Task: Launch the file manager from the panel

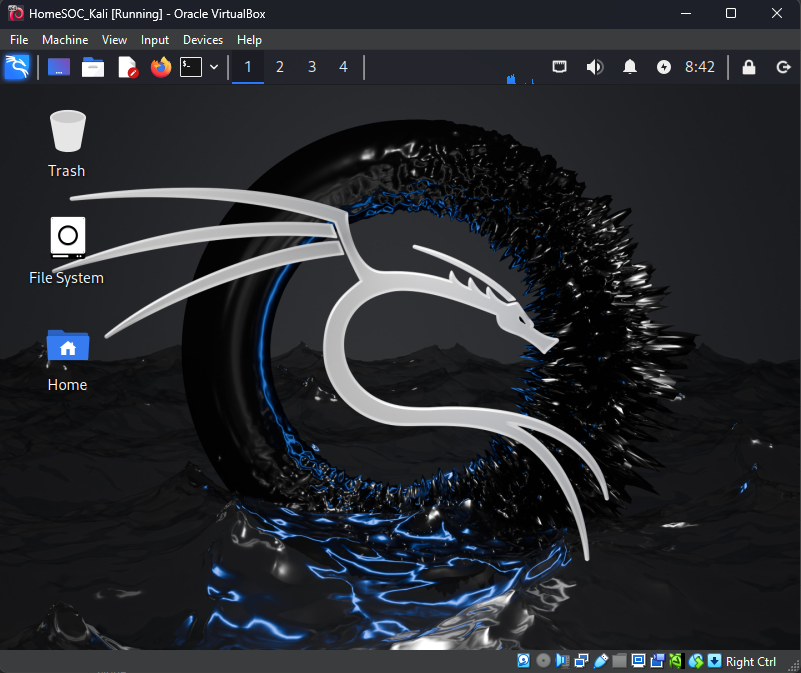Action: [x=93, y=67]
